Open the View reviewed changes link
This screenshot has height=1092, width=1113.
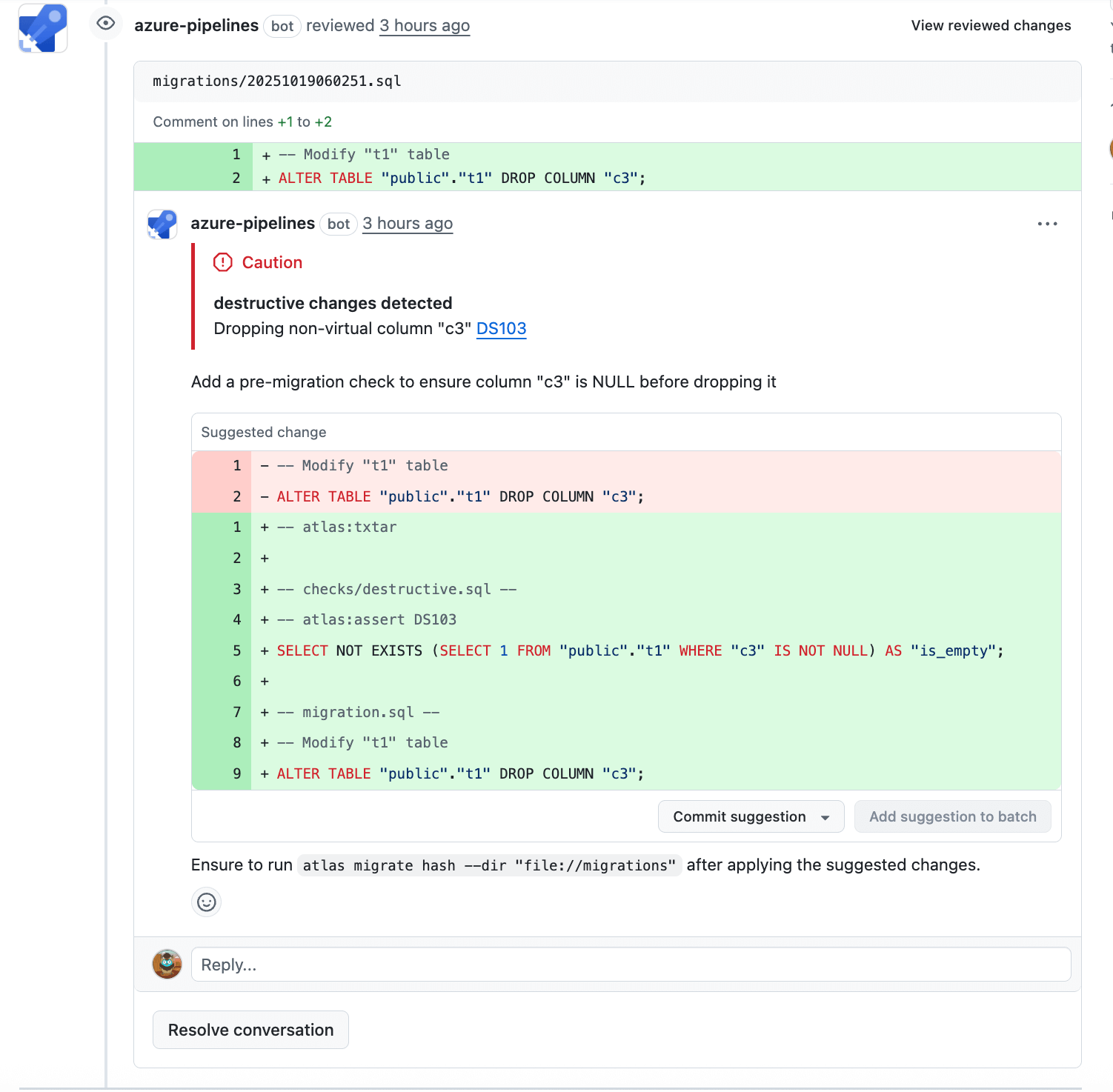point(991,24)
